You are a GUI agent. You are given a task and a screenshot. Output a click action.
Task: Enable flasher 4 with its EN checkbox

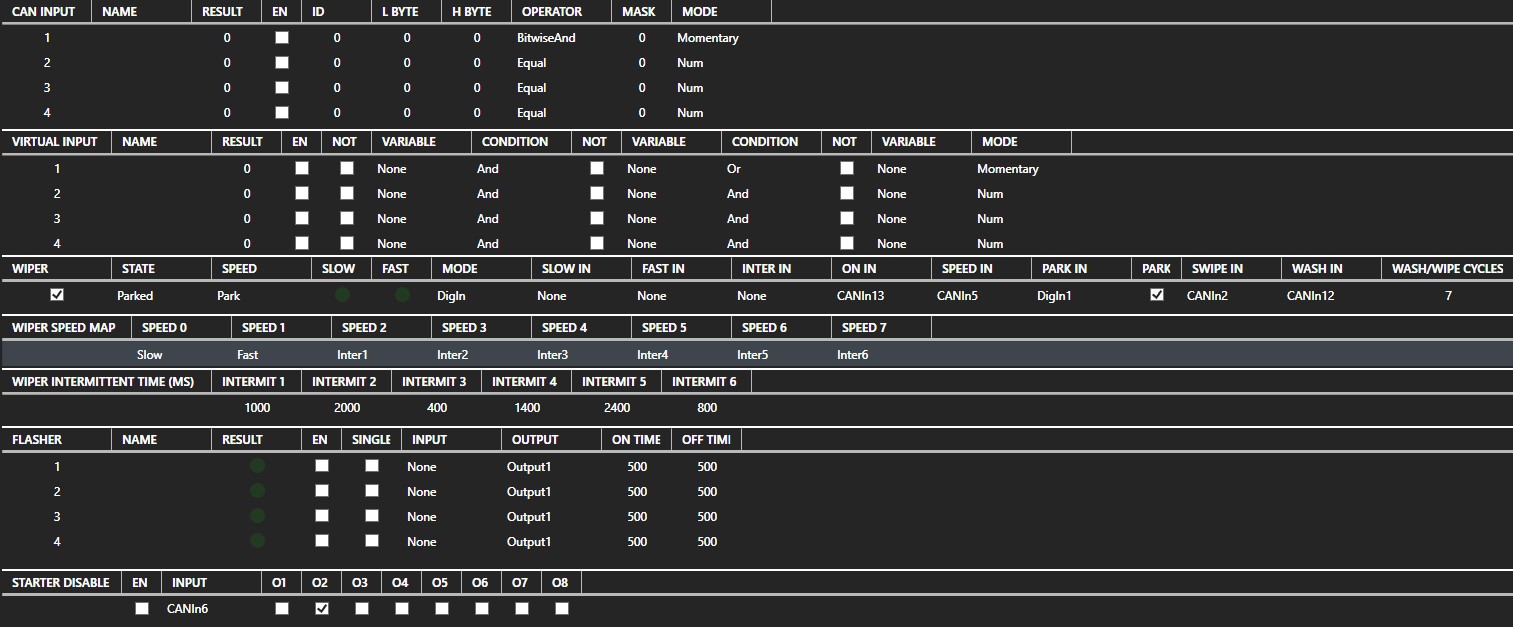(322, 541)
